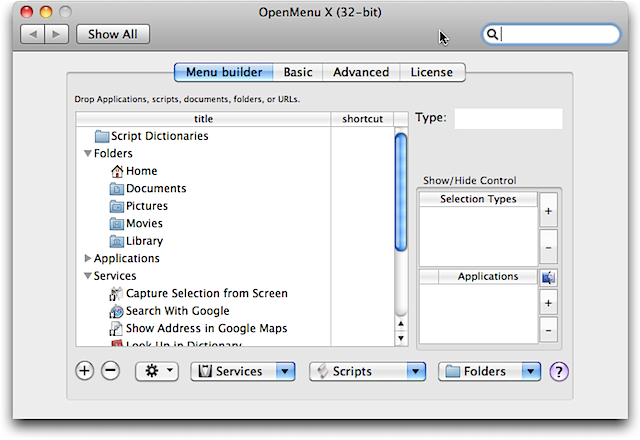This screenshot has width=640, height=440.
Task: Click the Pictures folder icon
Action: click(117, 206)
